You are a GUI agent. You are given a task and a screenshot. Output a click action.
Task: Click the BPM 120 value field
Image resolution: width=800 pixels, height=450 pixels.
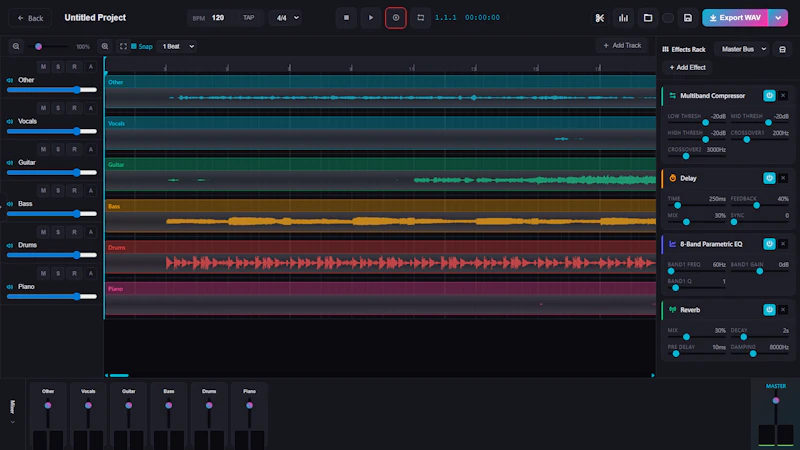[x=218, y=18]
